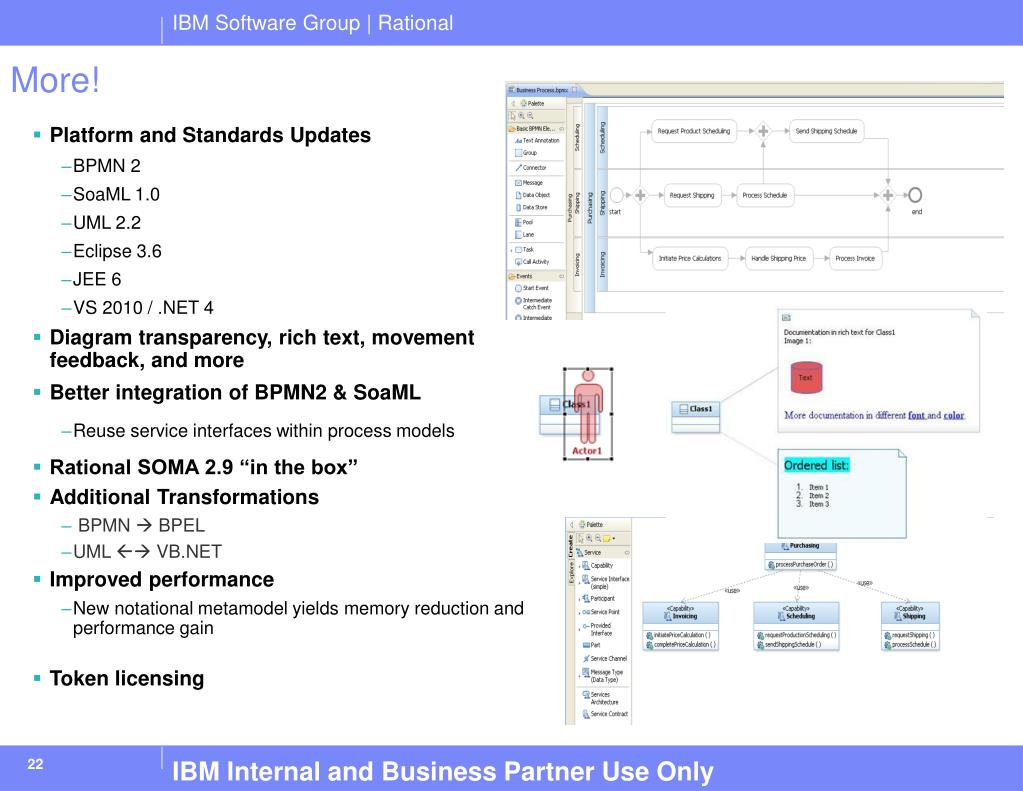Screen dimensions: 1023x791
Task: Click the Send Shipping Schedule task
Action: (x=827, y=131)
